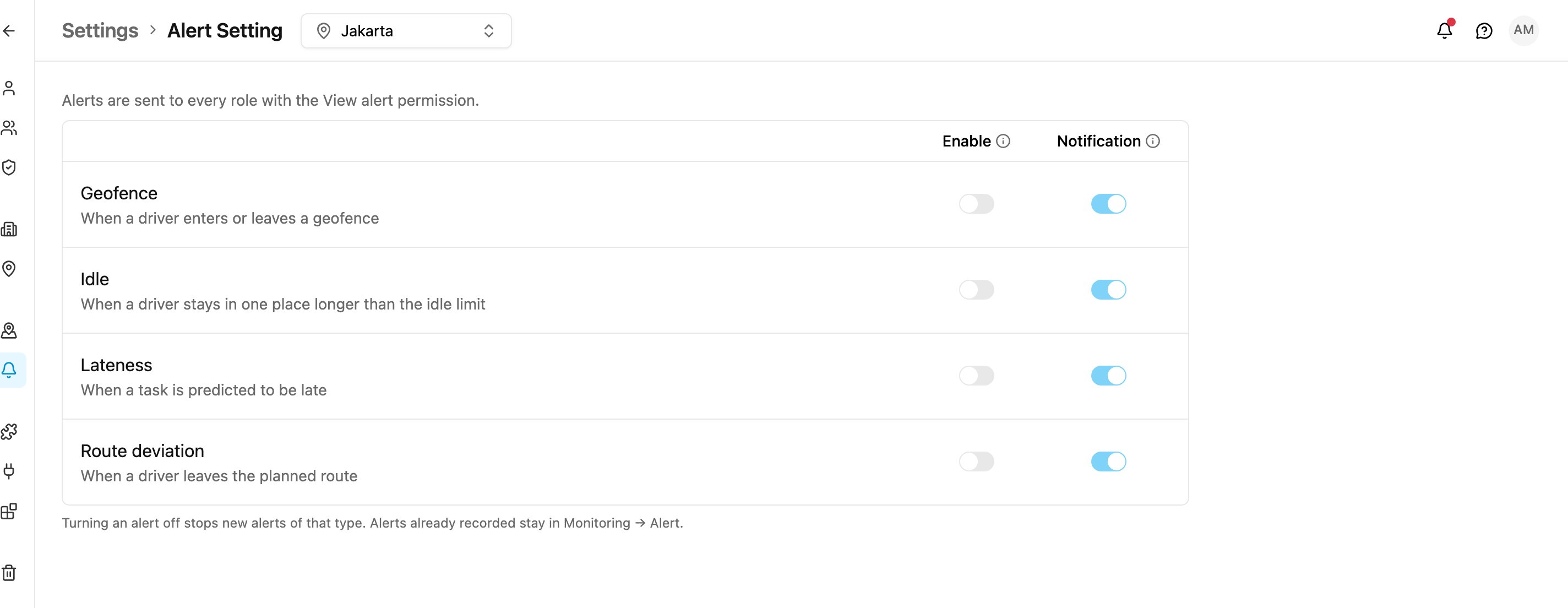Screen dimensions: 1568x608
Task: Open the Jakarta location dropdown
Action: [x=406, y=31]
